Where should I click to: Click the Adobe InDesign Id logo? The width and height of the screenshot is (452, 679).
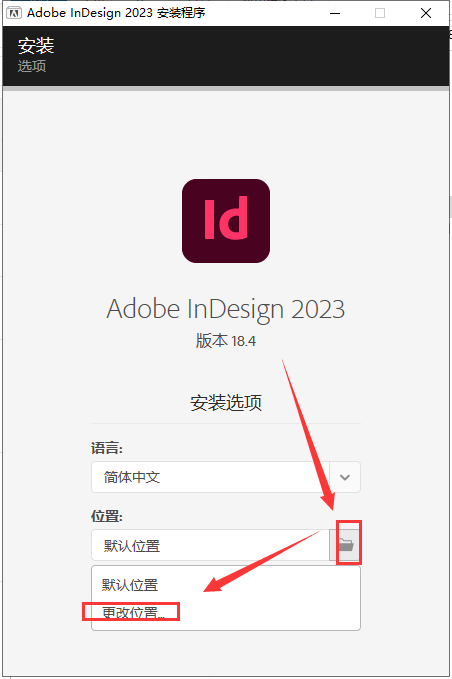tap(226, 221)
